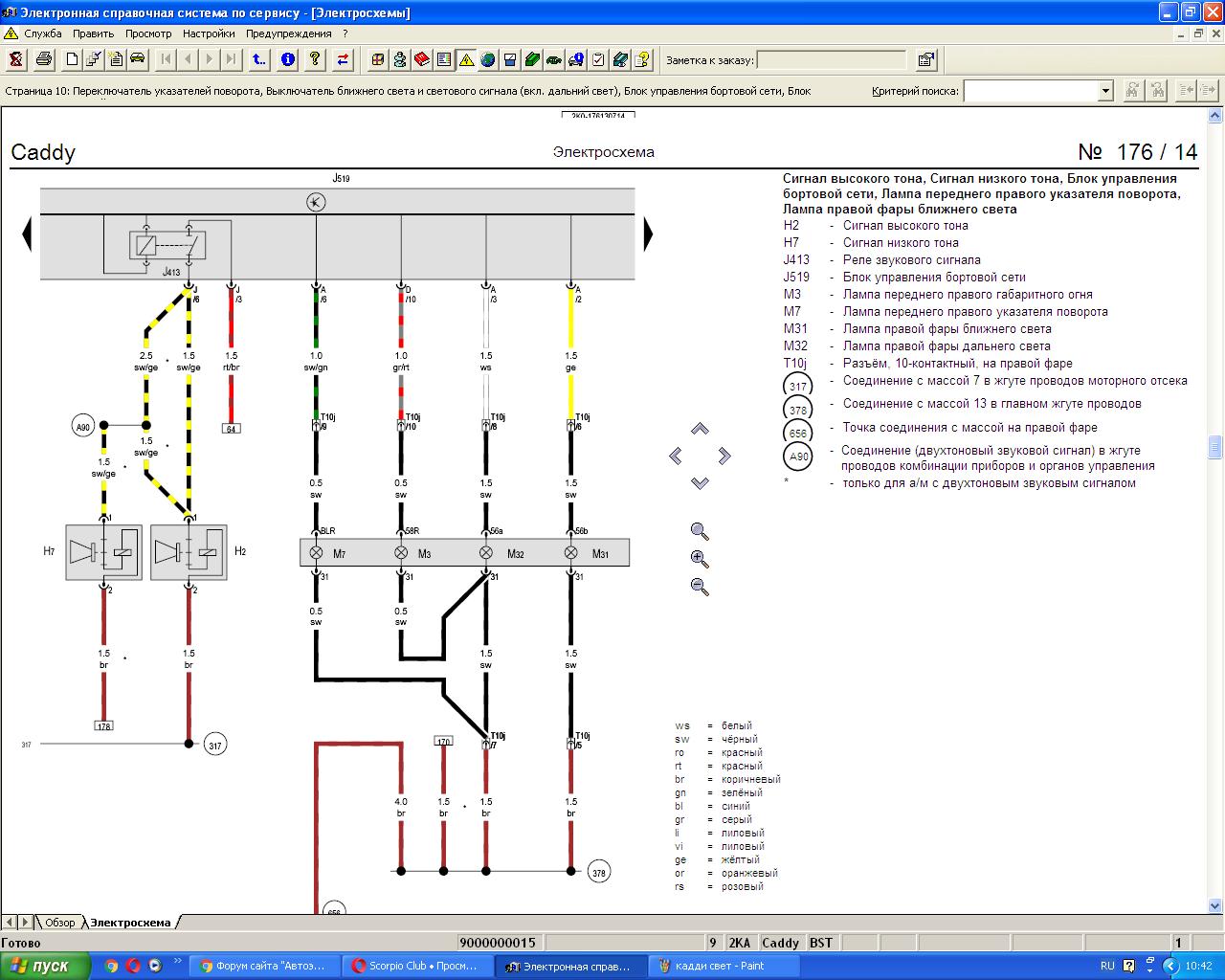The width and height of the screenshot is (1225, 980).
Task: Open the Служба menu
Action: pos(43,33)
